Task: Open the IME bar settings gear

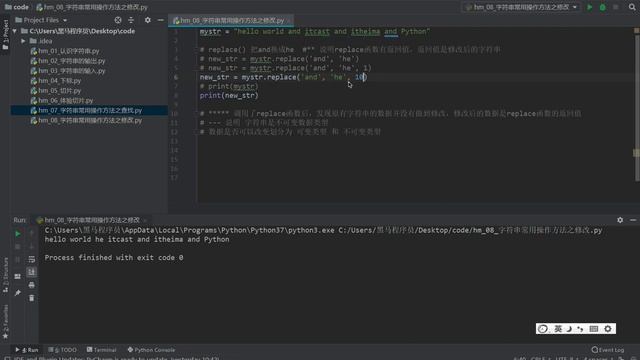Action: click(x=608, y=329)
